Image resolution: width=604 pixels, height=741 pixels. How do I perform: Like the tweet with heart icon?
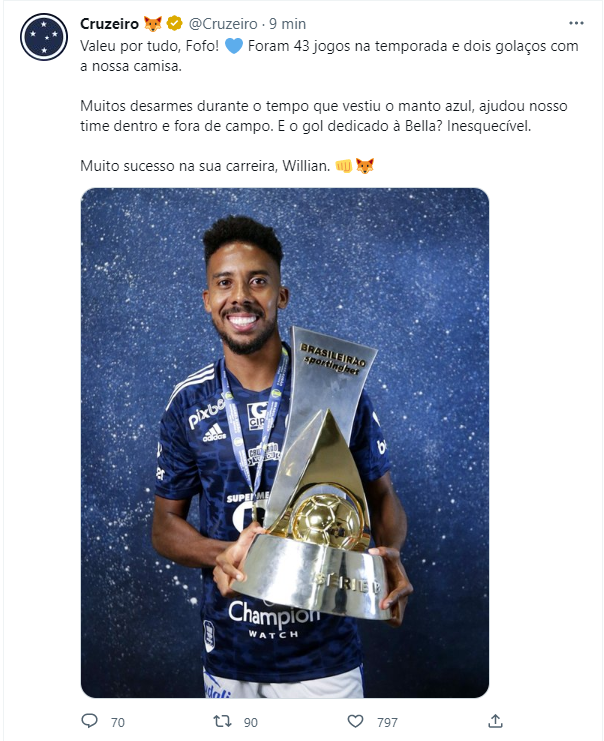(355, 721)
